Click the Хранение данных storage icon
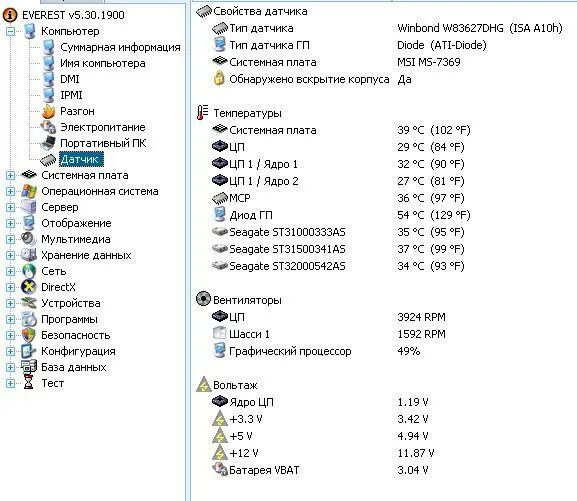This screenshot has height=501, width=577. pos(29,255)
